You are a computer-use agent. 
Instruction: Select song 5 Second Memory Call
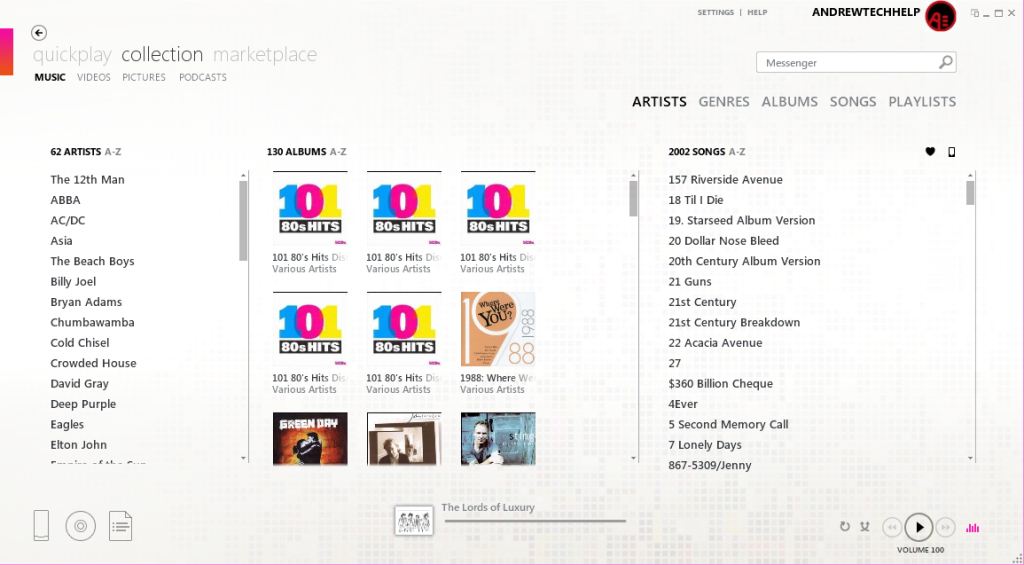point(728,425)
